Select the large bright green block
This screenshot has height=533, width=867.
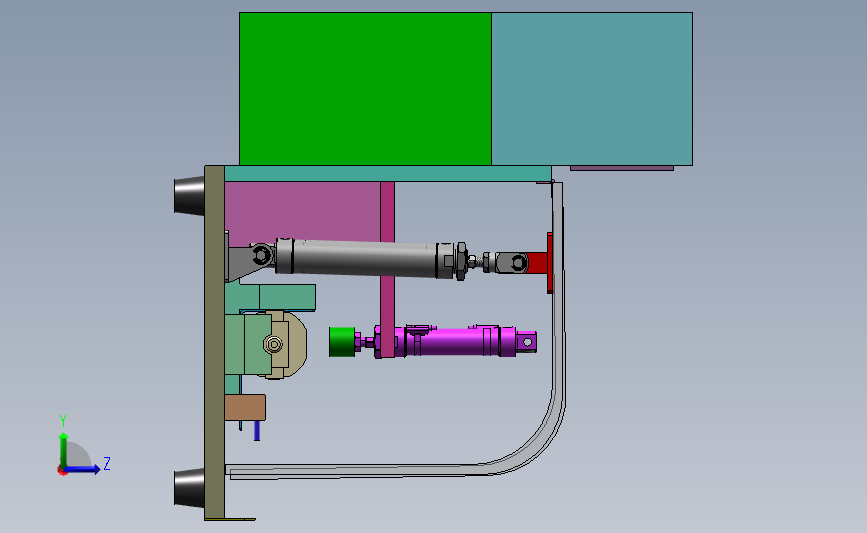[365, 88]
